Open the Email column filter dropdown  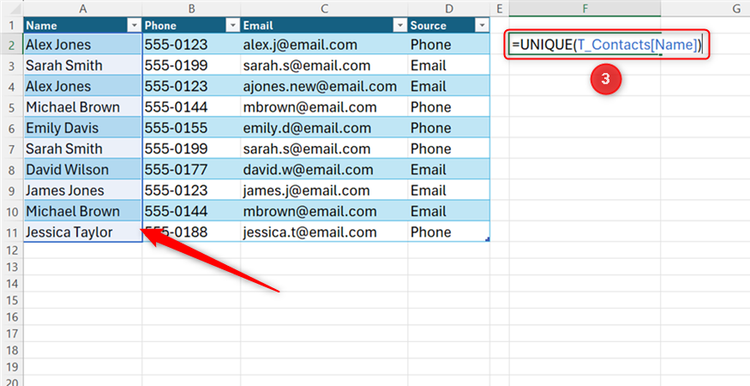(x=400, y=26)
